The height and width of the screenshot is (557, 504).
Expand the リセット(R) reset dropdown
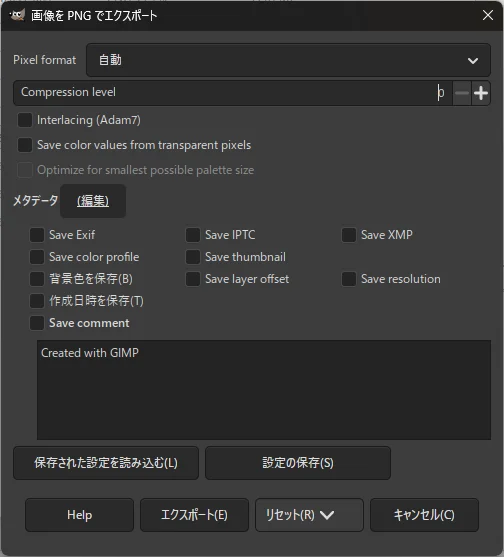click(309, 515)
